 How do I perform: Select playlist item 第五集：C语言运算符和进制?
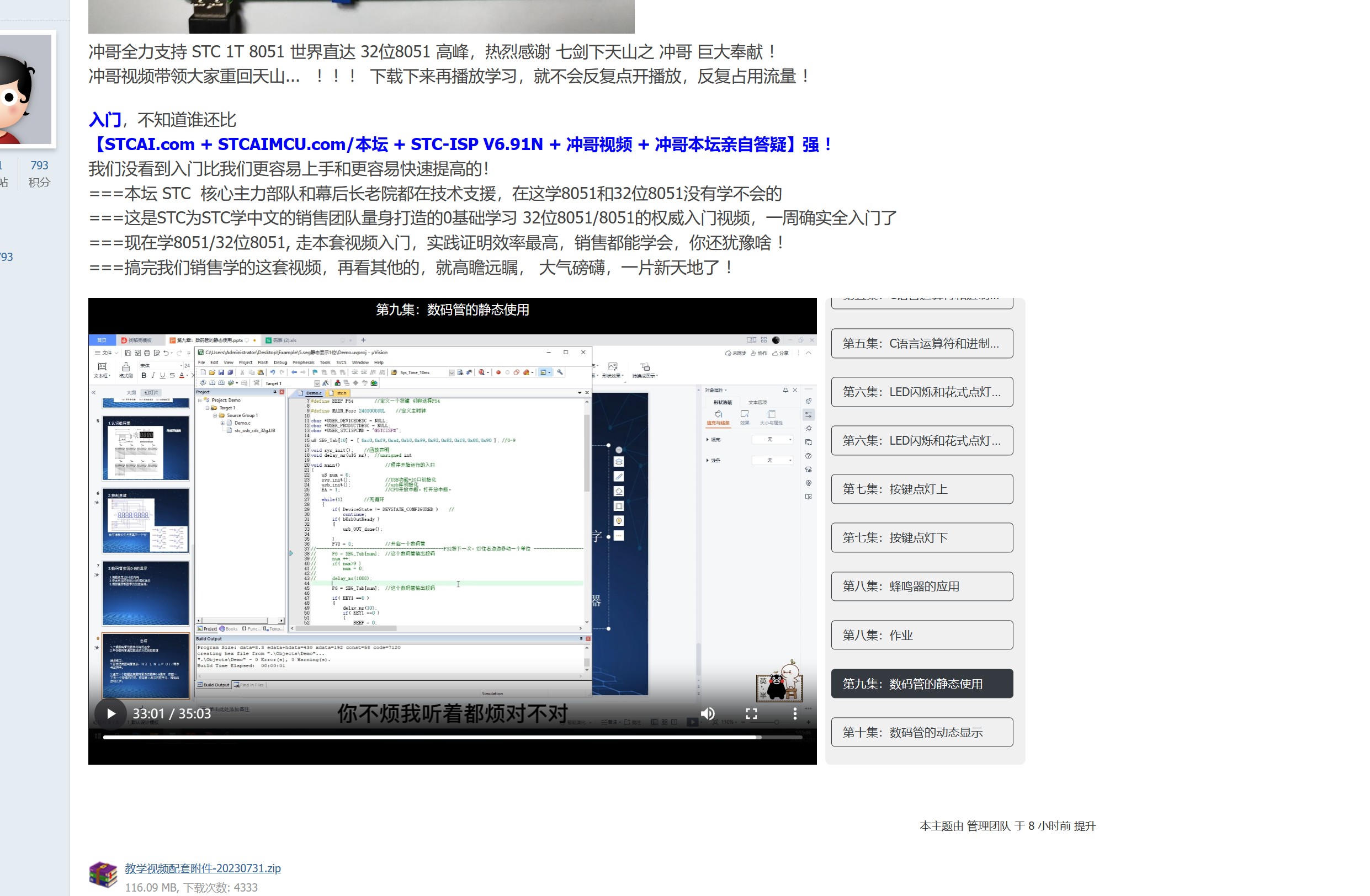tap(922, 344)
